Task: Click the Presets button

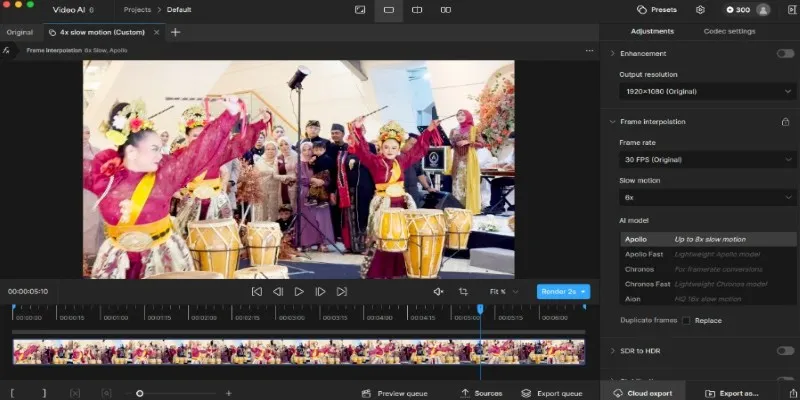Action: 657,10
